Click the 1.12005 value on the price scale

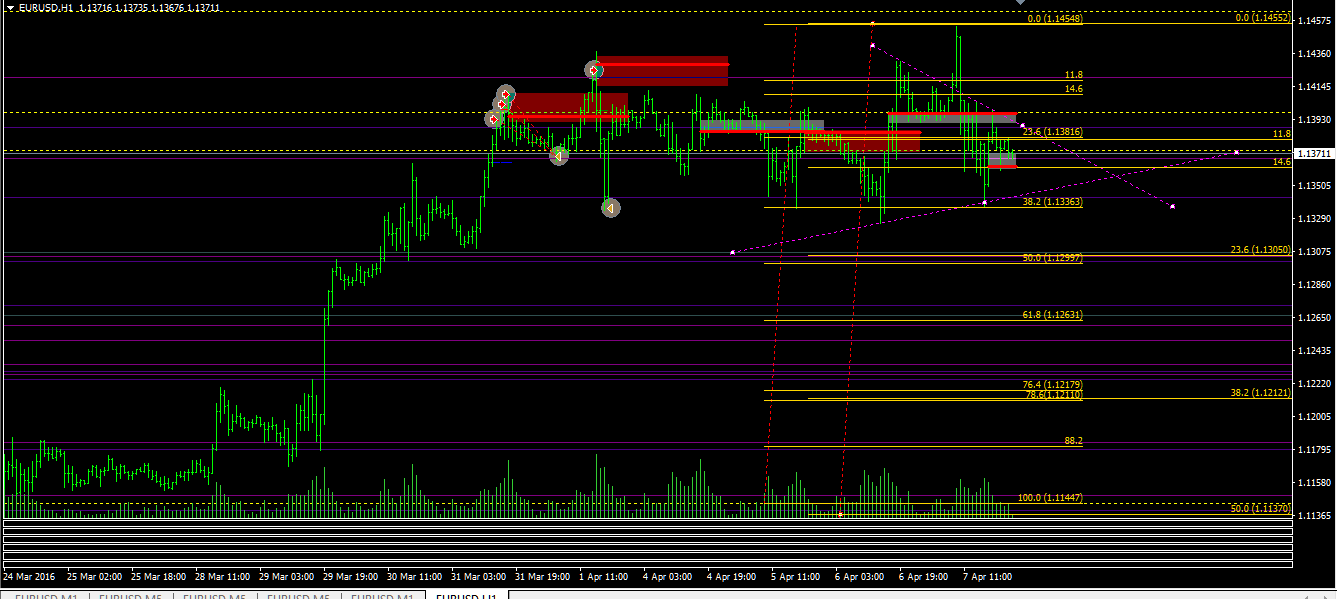(1315, 417)
